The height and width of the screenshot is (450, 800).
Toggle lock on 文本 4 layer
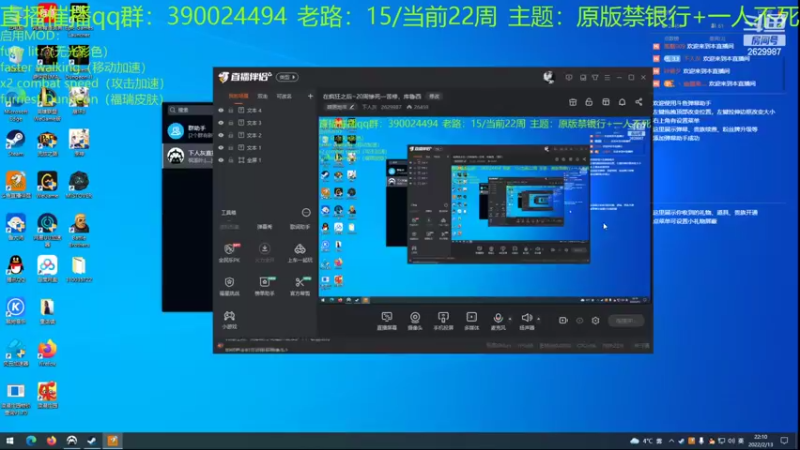(231, 110)
